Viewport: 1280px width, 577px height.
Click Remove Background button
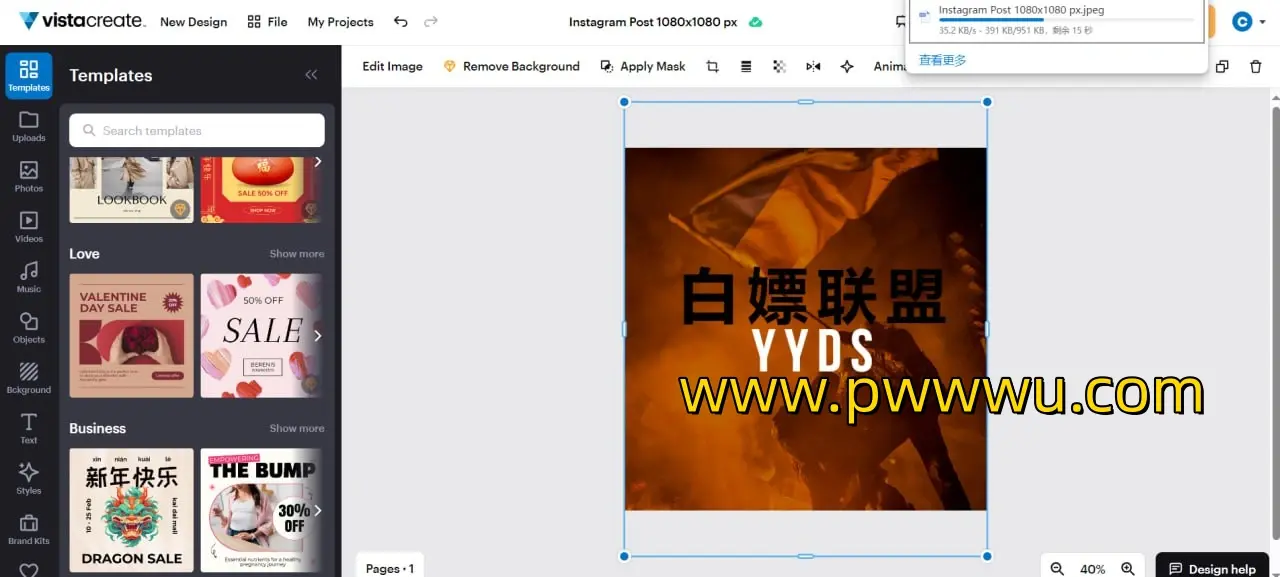tap(511, 66)
